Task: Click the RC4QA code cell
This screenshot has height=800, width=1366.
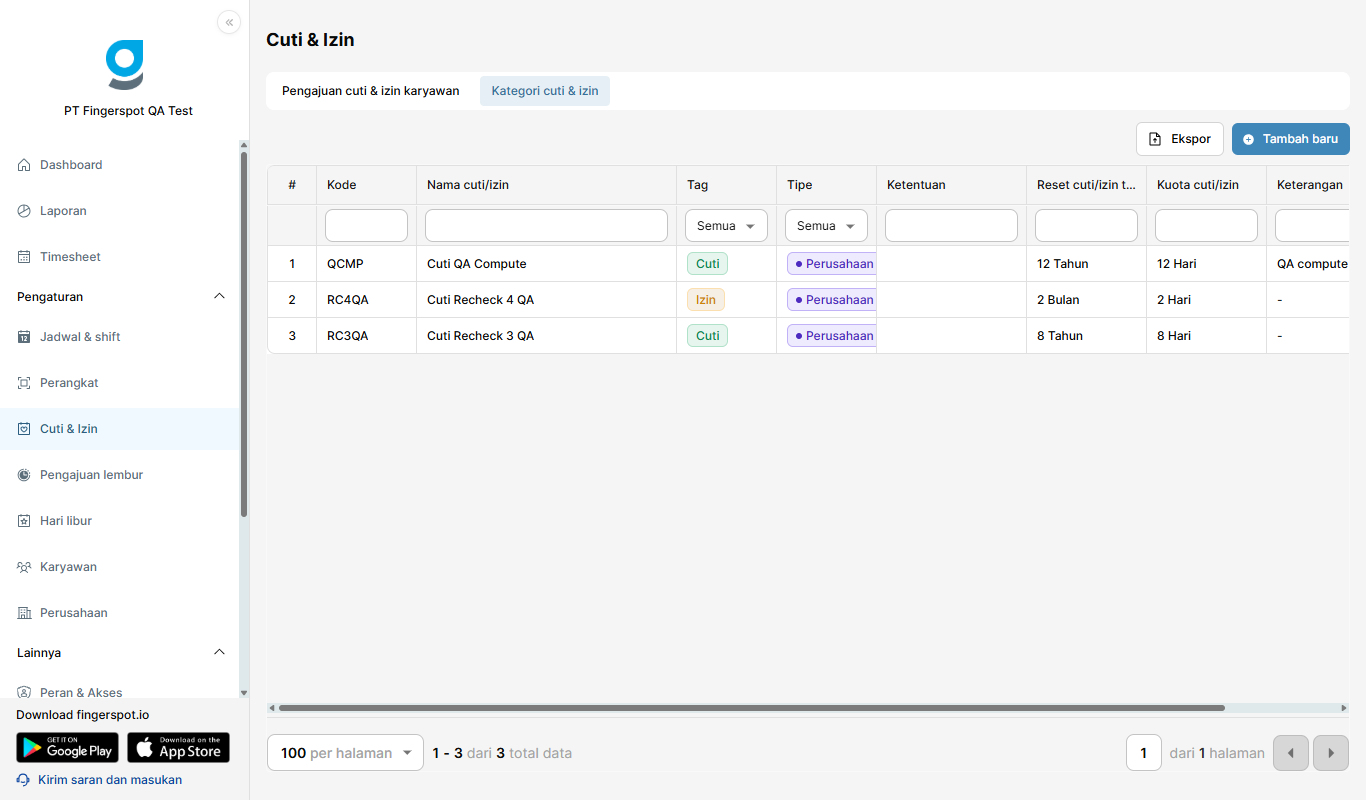Action: (366, 300)
